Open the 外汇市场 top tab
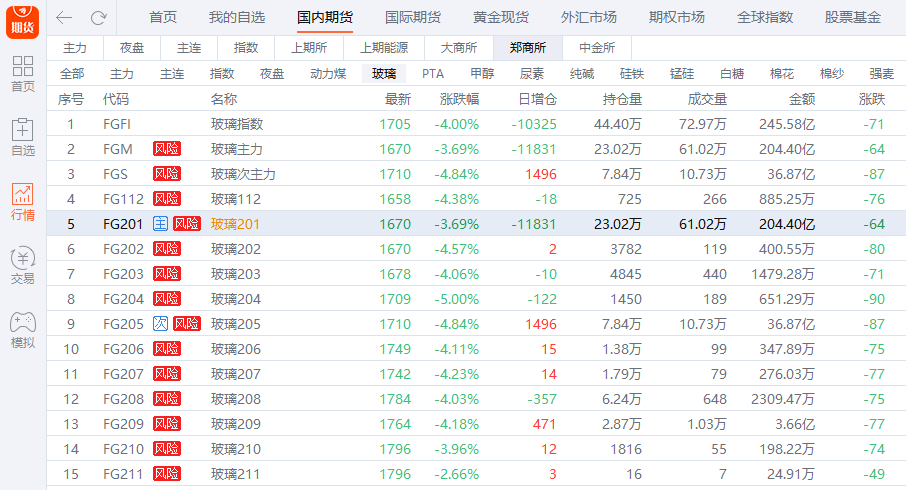 tap(589, 17)
